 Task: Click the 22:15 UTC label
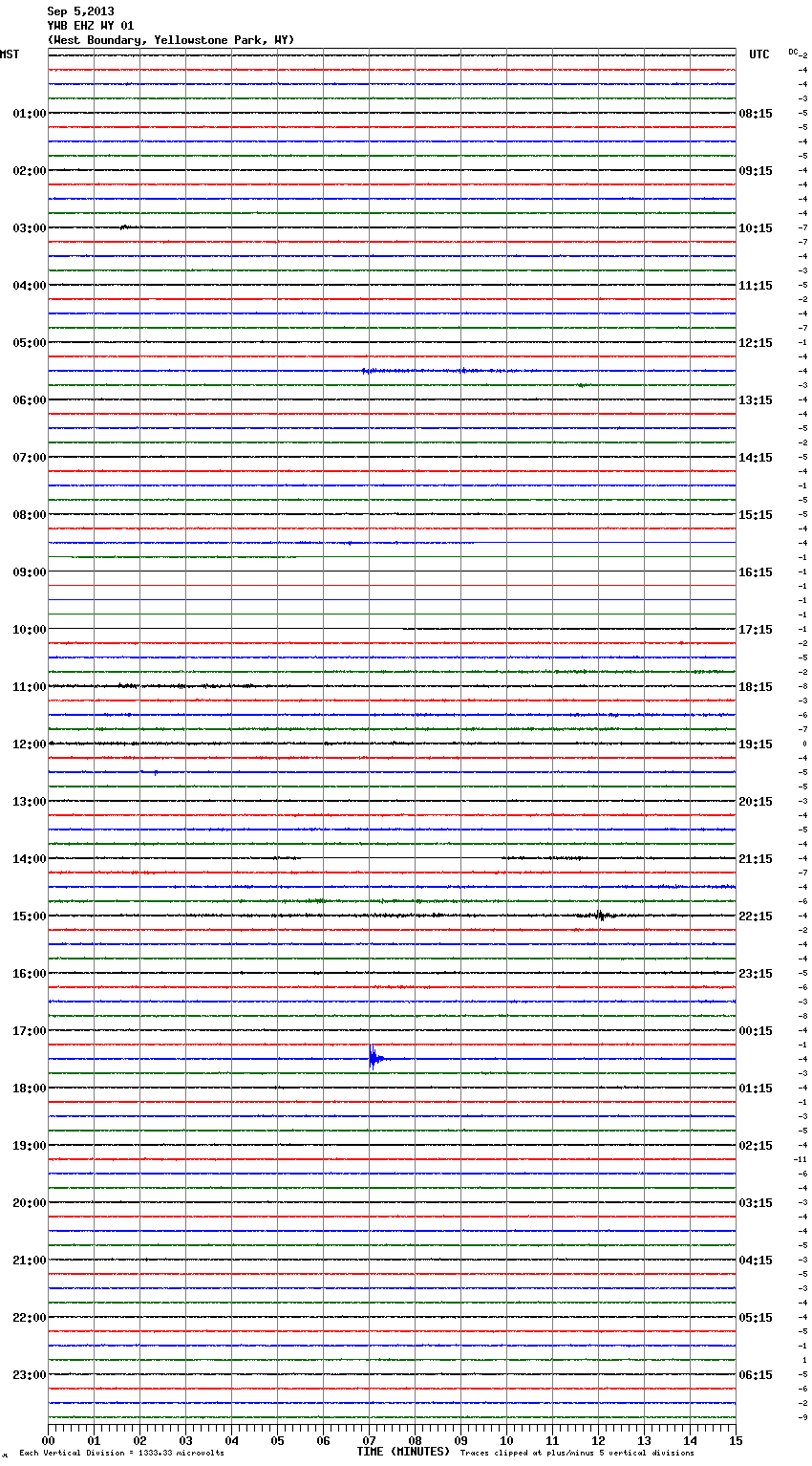coord(756,916)
